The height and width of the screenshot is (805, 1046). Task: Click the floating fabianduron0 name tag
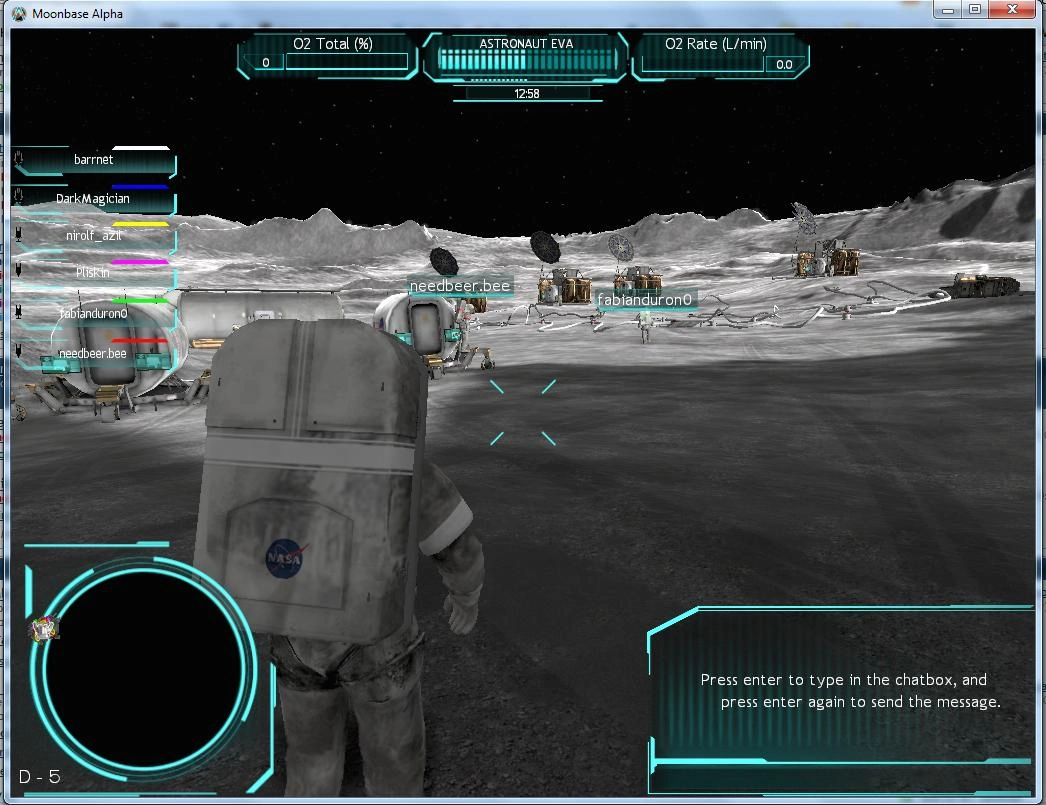[644, 299]
